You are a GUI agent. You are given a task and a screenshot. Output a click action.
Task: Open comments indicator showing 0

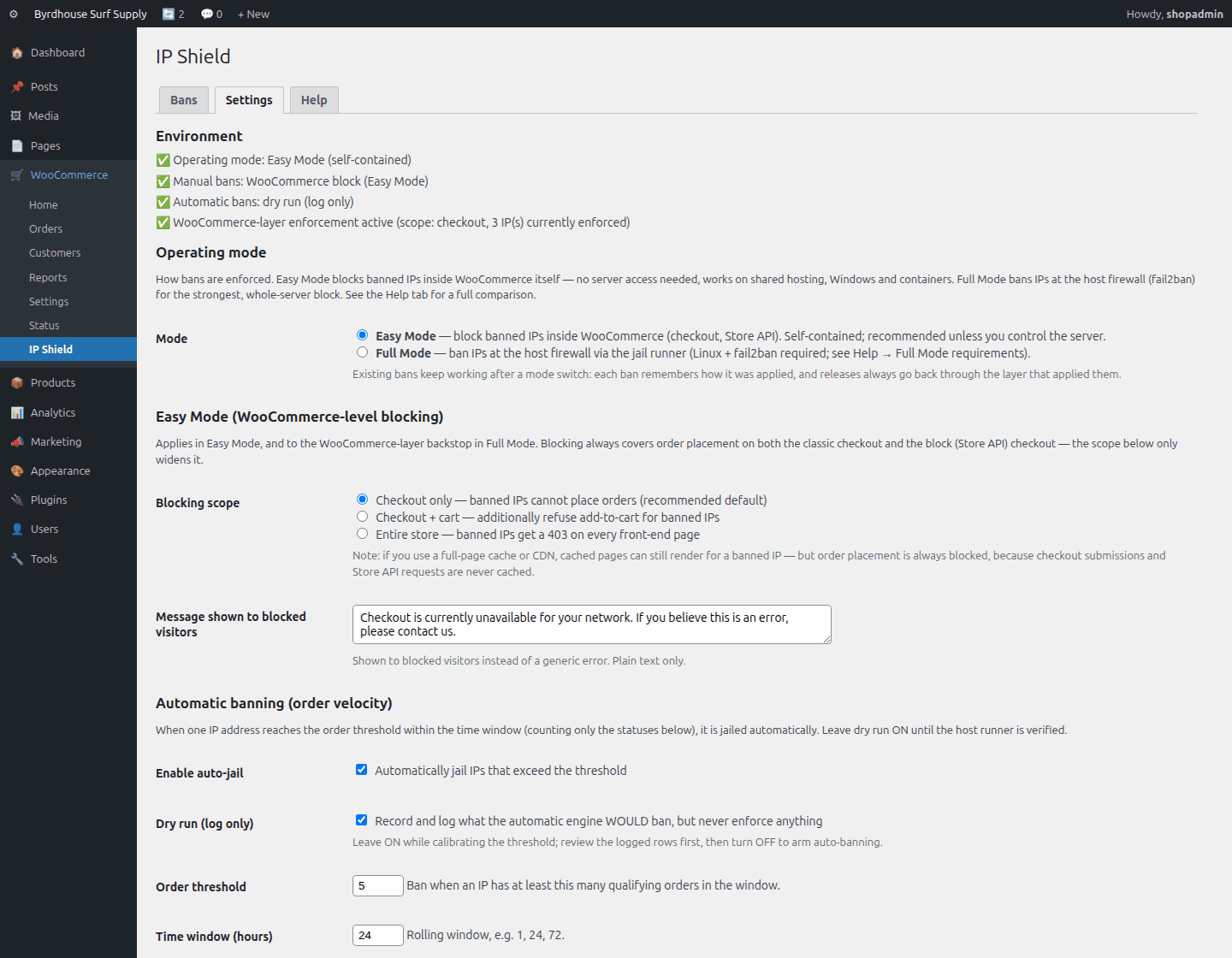(x=211, y=14)
